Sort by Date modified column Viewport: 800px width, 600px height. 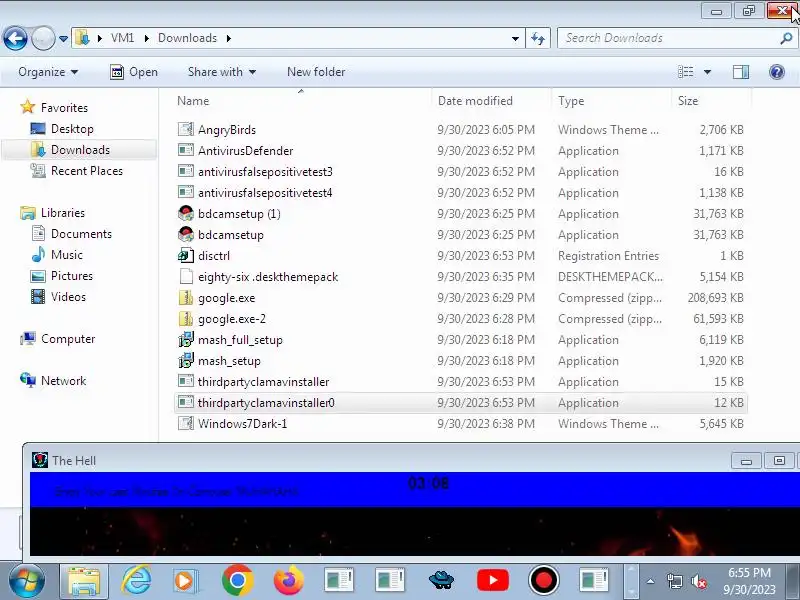(x=492, y=101)
